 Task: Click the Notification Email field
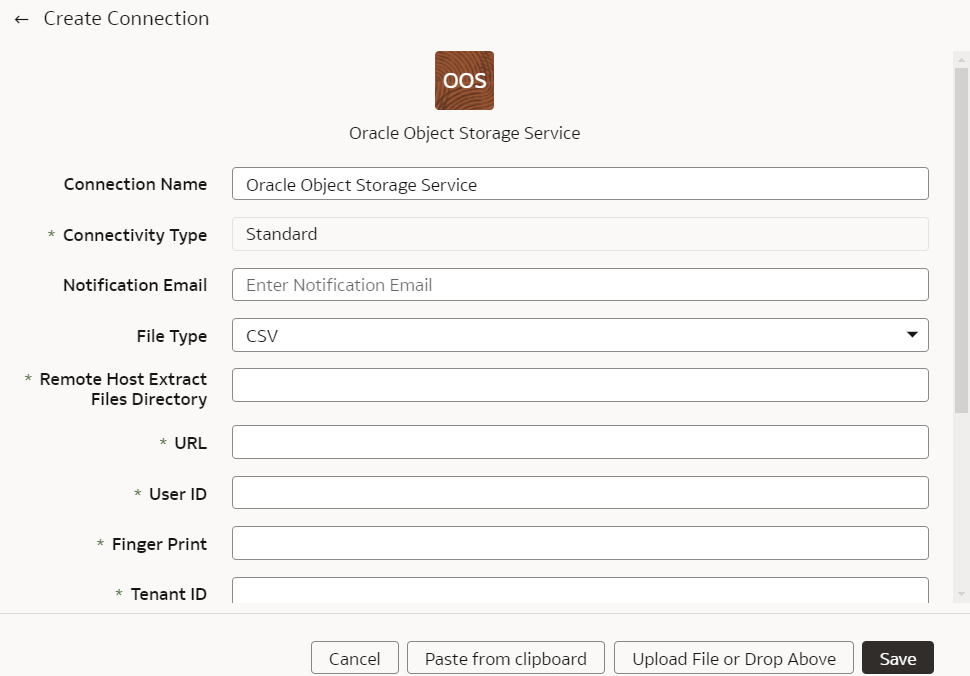coord(580,284)
